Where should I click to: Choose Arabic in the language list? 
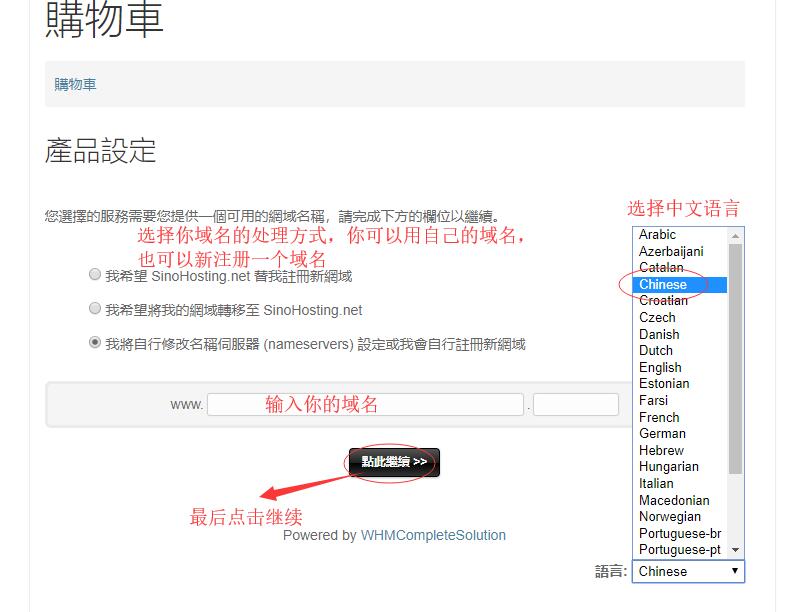click(x=680, y=235)
